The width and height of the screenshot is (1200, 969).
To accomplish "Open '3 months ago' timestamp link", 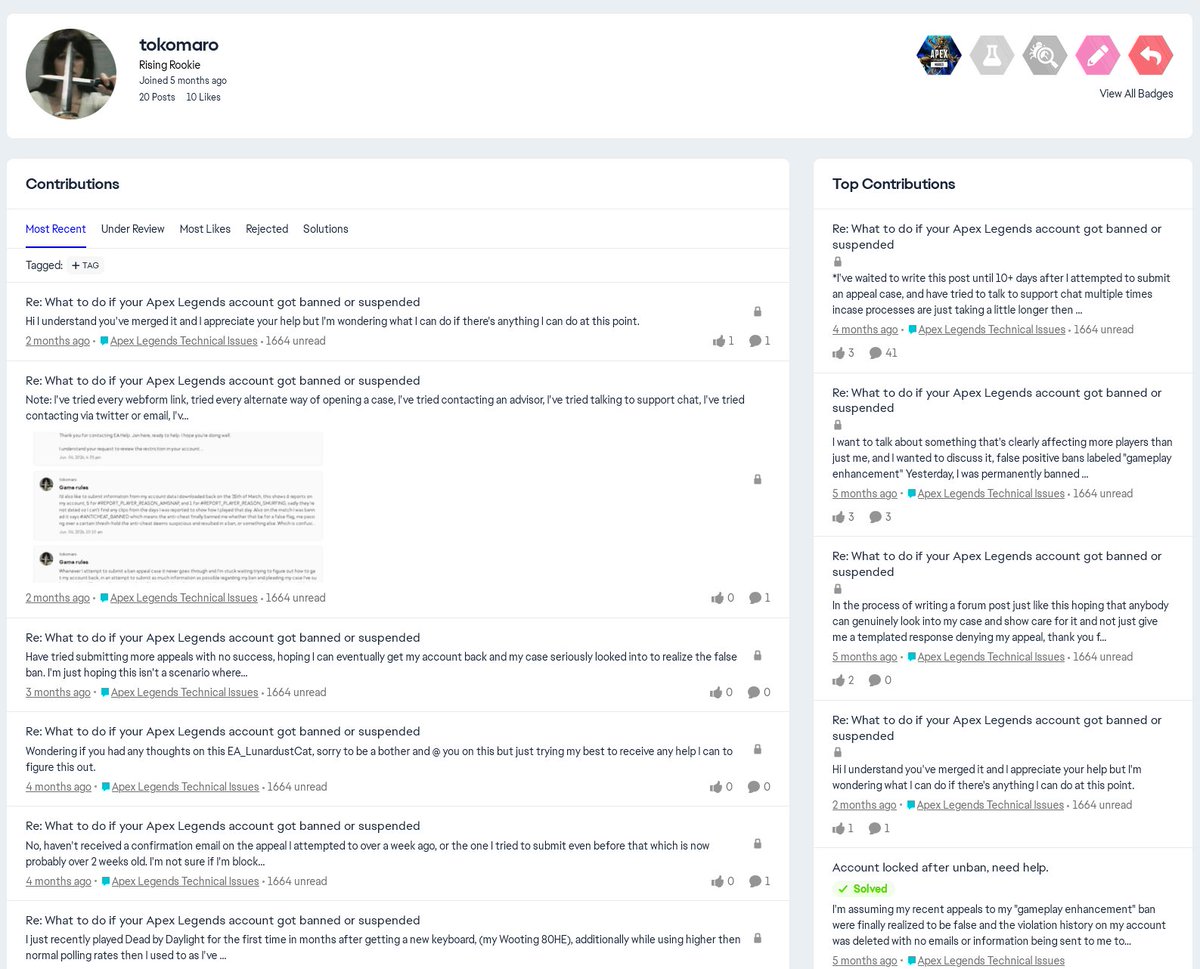I will click(x=58, y=692).
